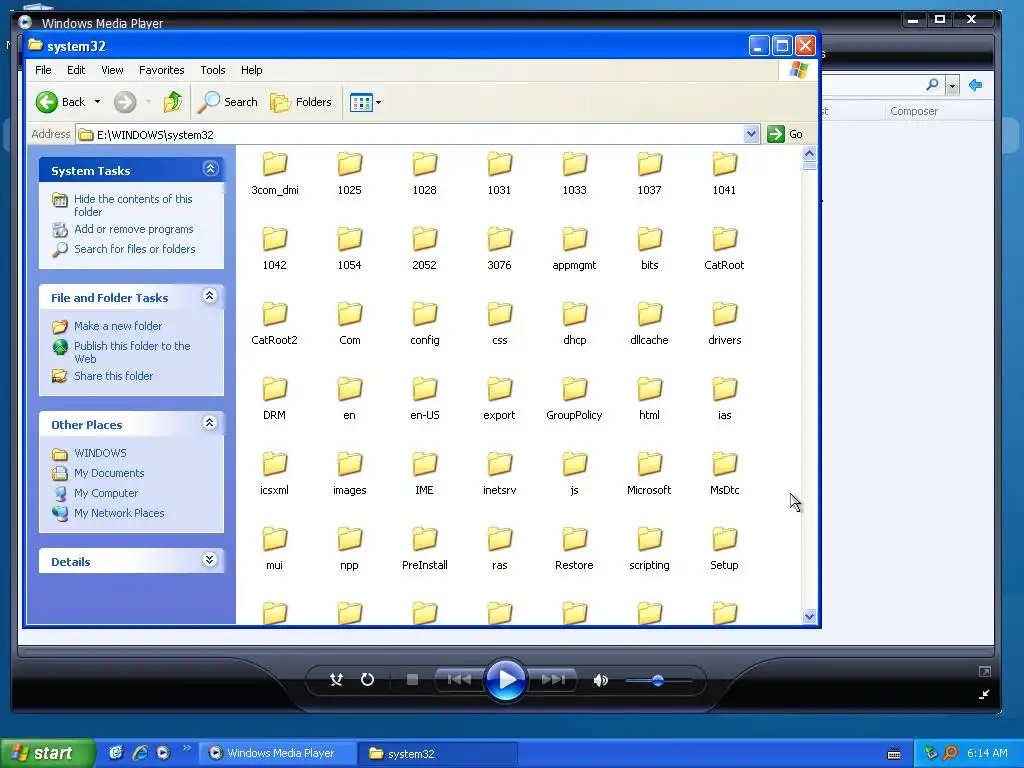Viewport: 1024px width, 768px height.
Task: Open the Tools menu
Action: (212, 70)
